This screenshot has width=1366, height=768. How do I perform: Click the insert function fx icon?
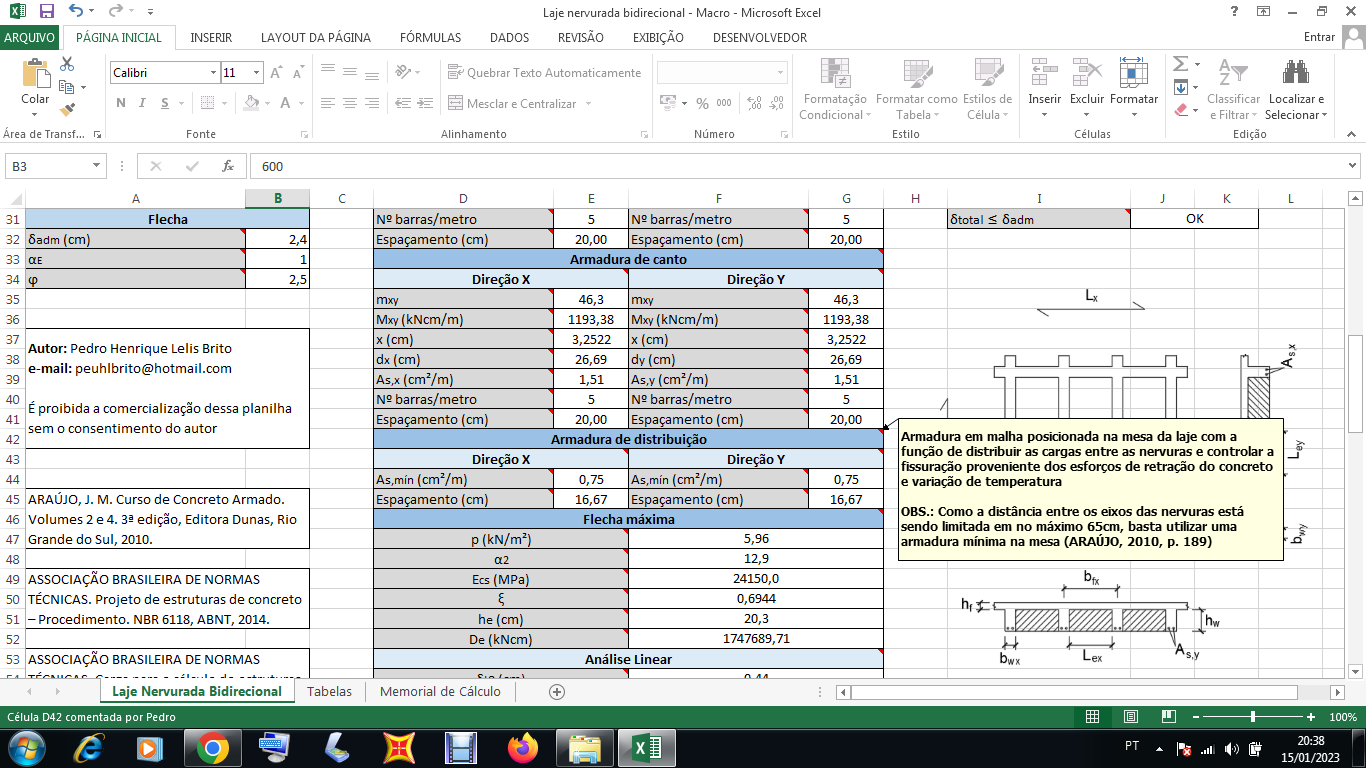228,166
